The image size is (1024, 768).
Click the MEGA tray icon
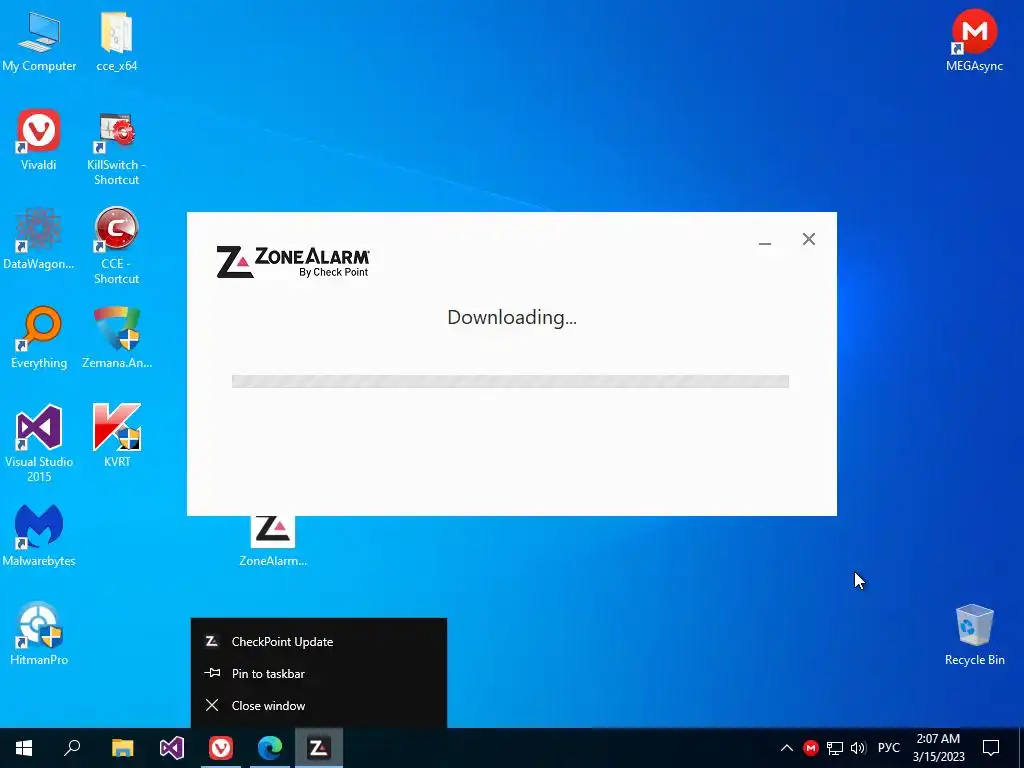click(x=810, y=748)
